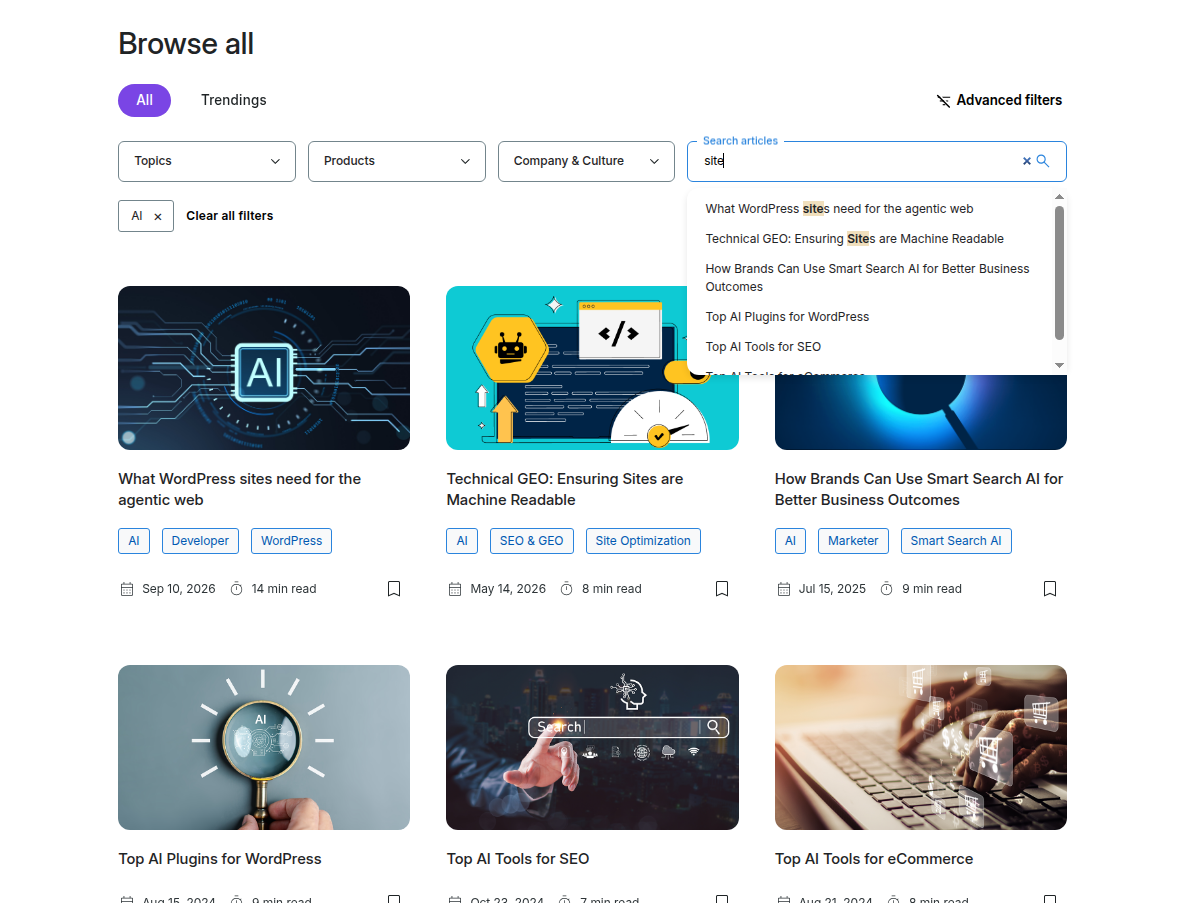
Task: Remove the AI filter chip x
Action: tap(158, 217)
